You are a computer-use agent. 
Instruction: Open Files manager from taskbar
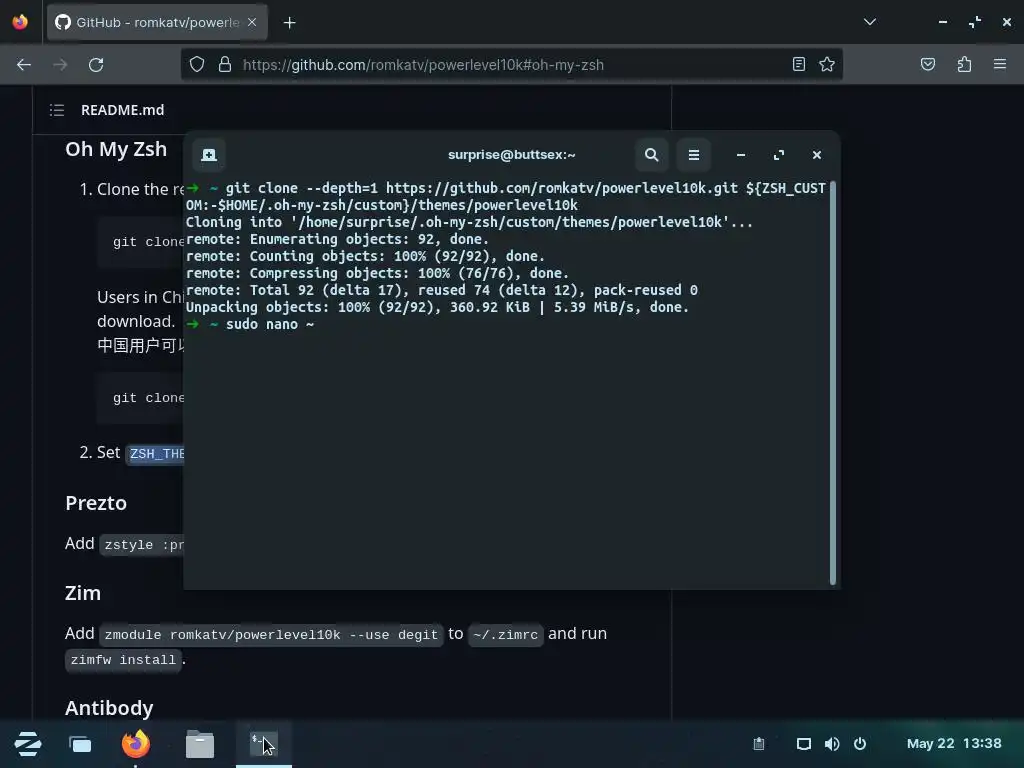(x=200, y=744)
